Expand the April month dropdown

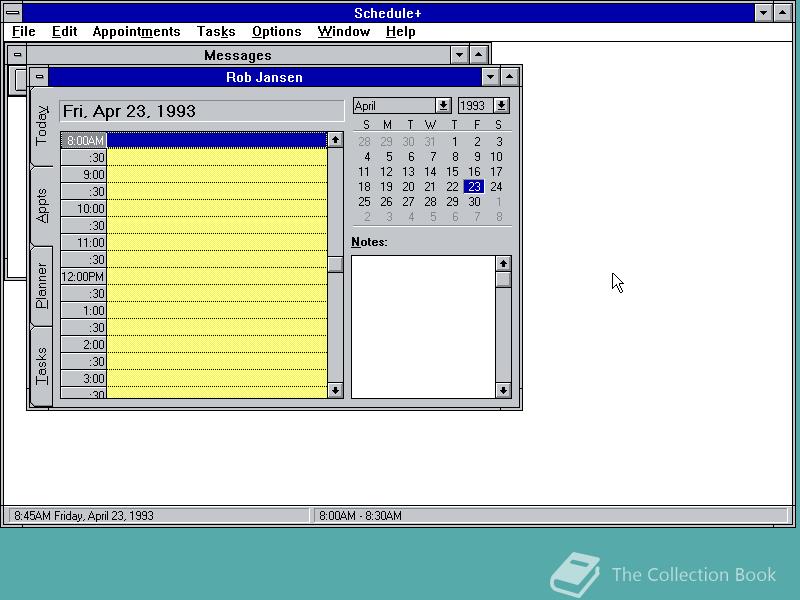pos(443,106)
